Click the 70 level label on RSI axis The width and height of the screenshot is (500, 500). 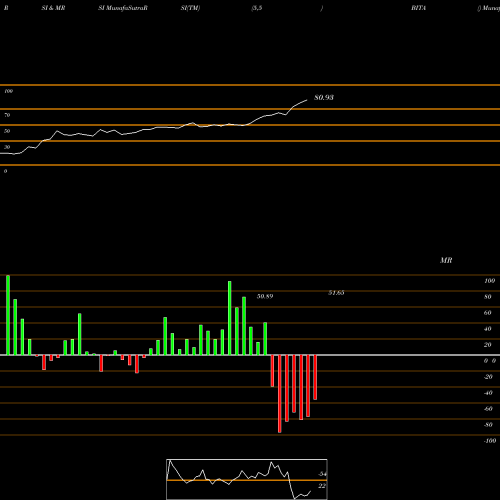(x=7, y=115)
